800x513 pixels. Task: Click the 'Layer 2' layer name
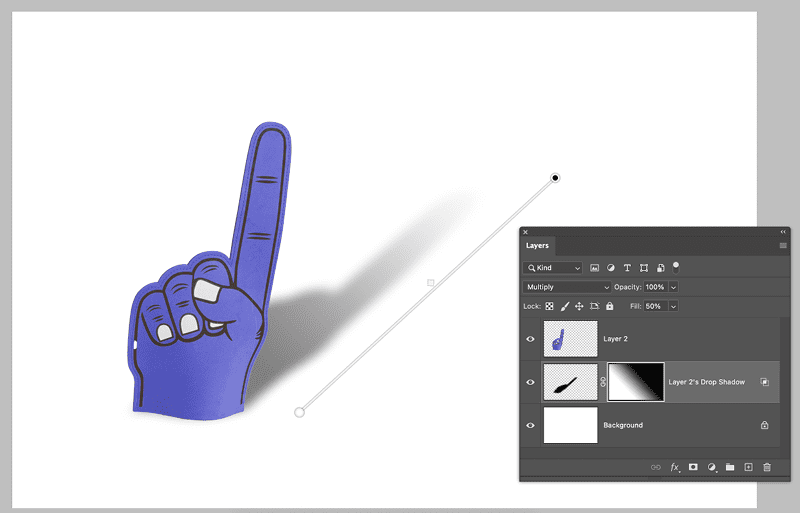[x=615, y=339]
